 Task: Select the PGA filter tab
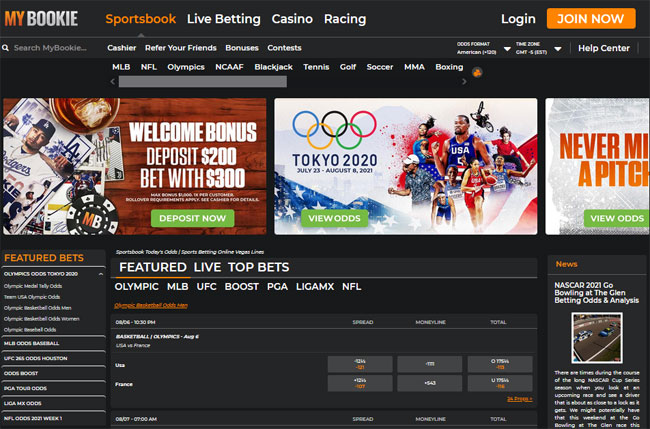click(x=277, y=287)
